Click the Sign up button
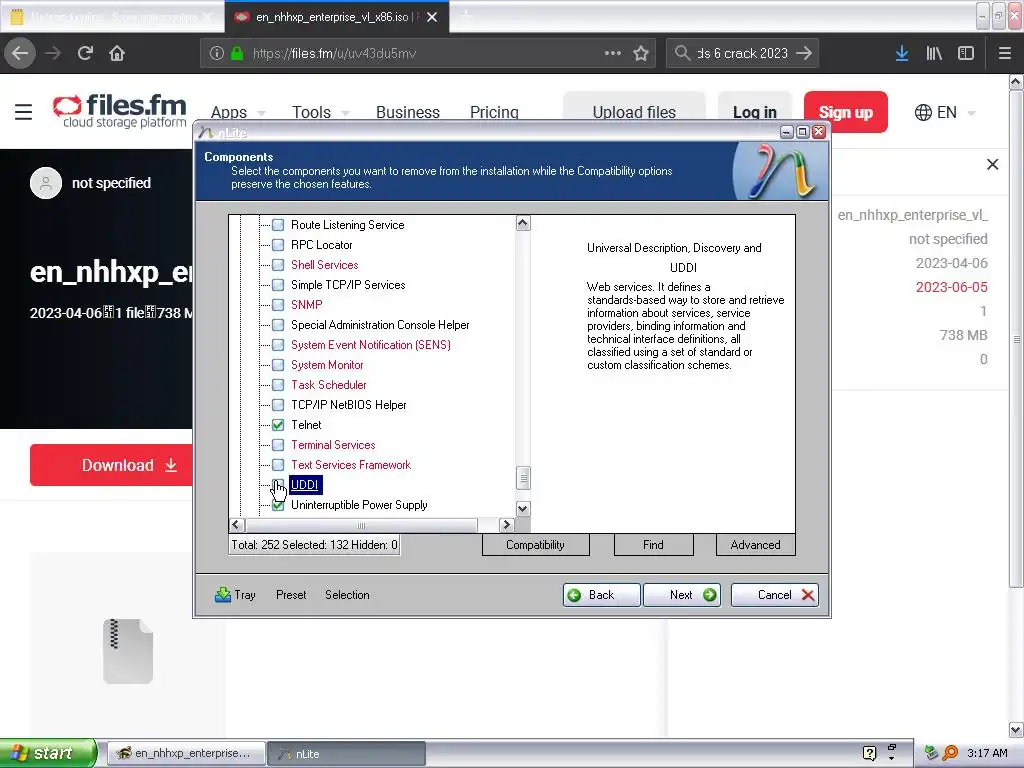This screenshot has height=768, width=1024. (845, 112)
